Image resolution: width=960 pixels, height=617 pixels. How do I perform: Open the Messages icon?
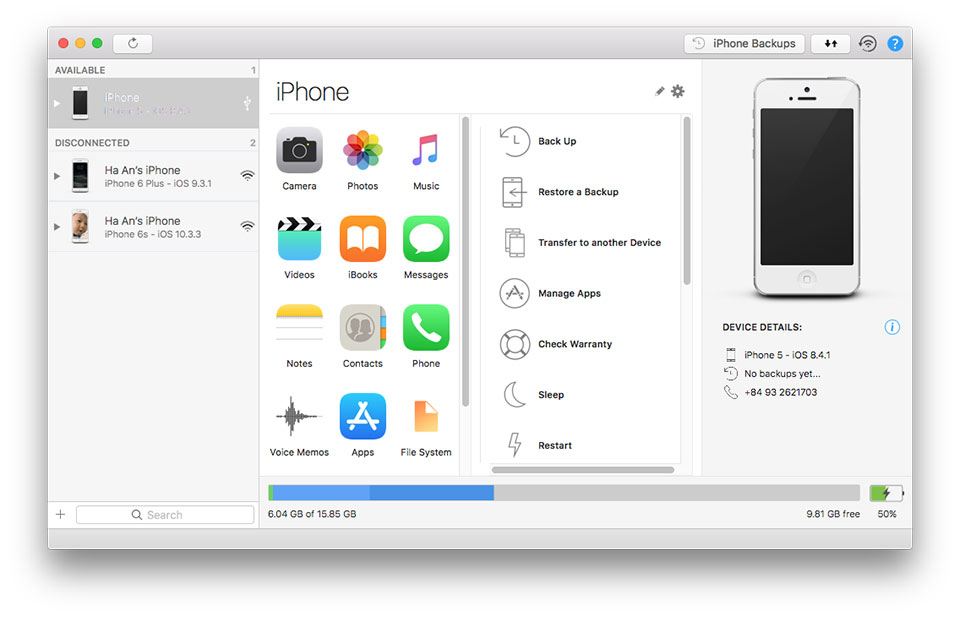pyautogui.click(x=426, y=239)
